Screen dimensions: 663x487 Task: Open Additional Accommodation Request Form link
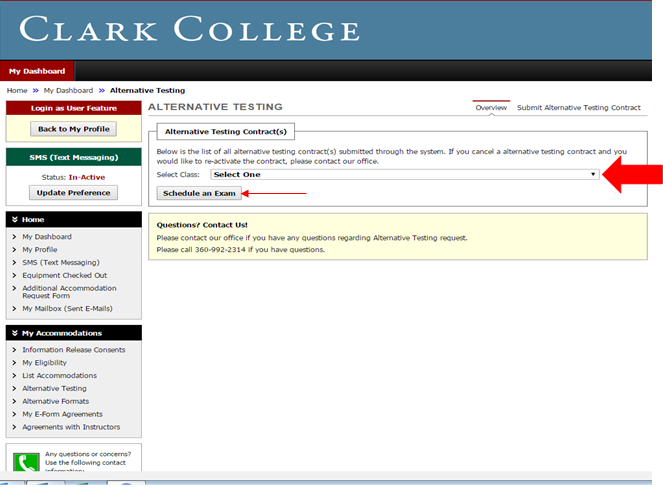69,292
